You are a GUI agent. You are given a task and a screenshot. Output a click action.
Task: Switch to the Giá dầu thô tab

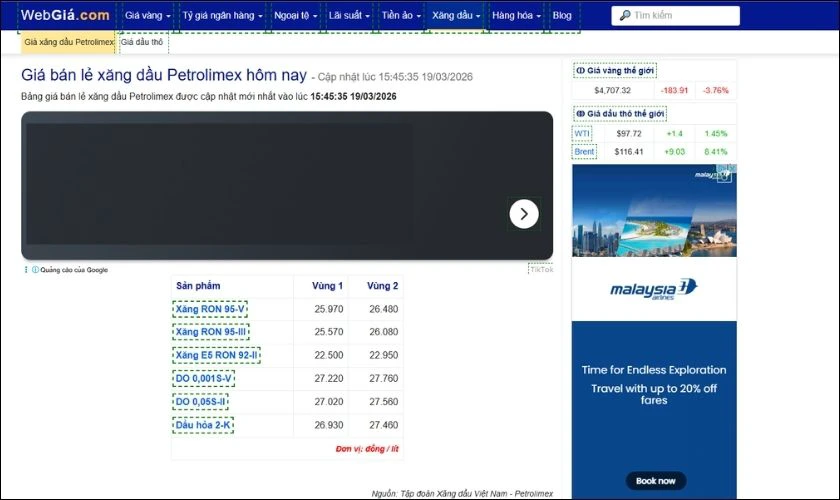click(142, 42)
